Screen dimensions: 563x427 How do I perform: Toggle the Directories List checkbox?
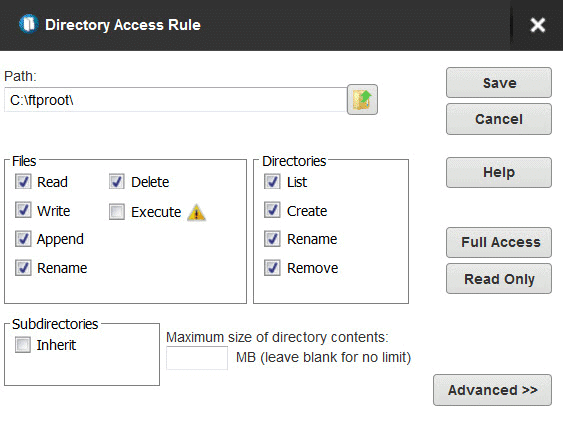(272, 181)
